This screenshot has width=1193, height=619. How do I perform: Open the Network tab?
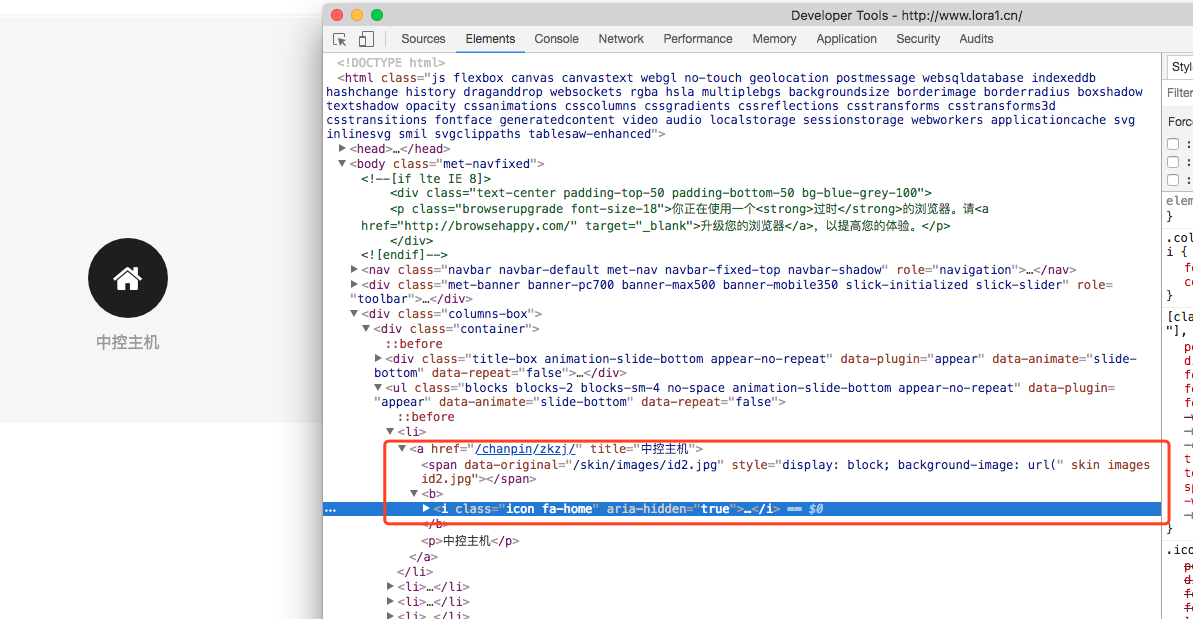click(x=621, y=39)
